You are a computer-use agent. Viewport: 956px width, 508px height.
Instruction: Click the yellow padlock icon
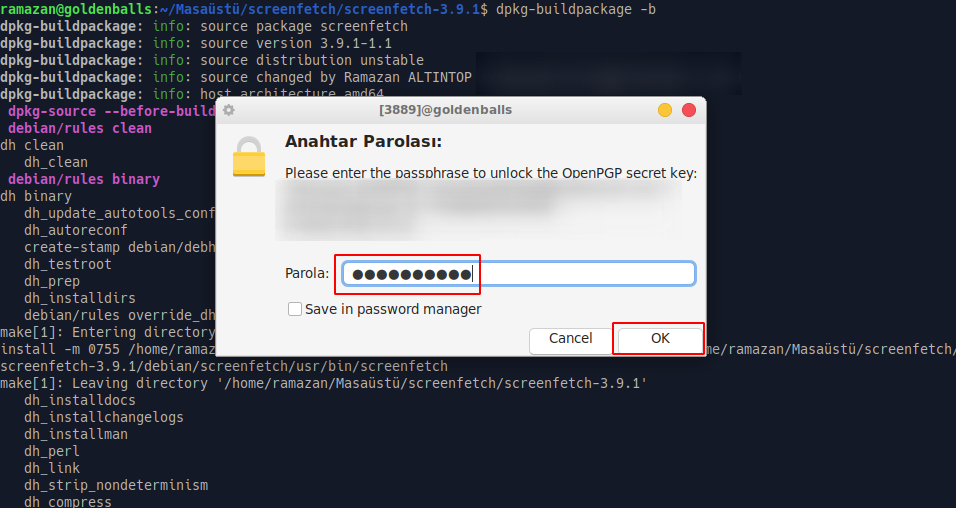249,156
